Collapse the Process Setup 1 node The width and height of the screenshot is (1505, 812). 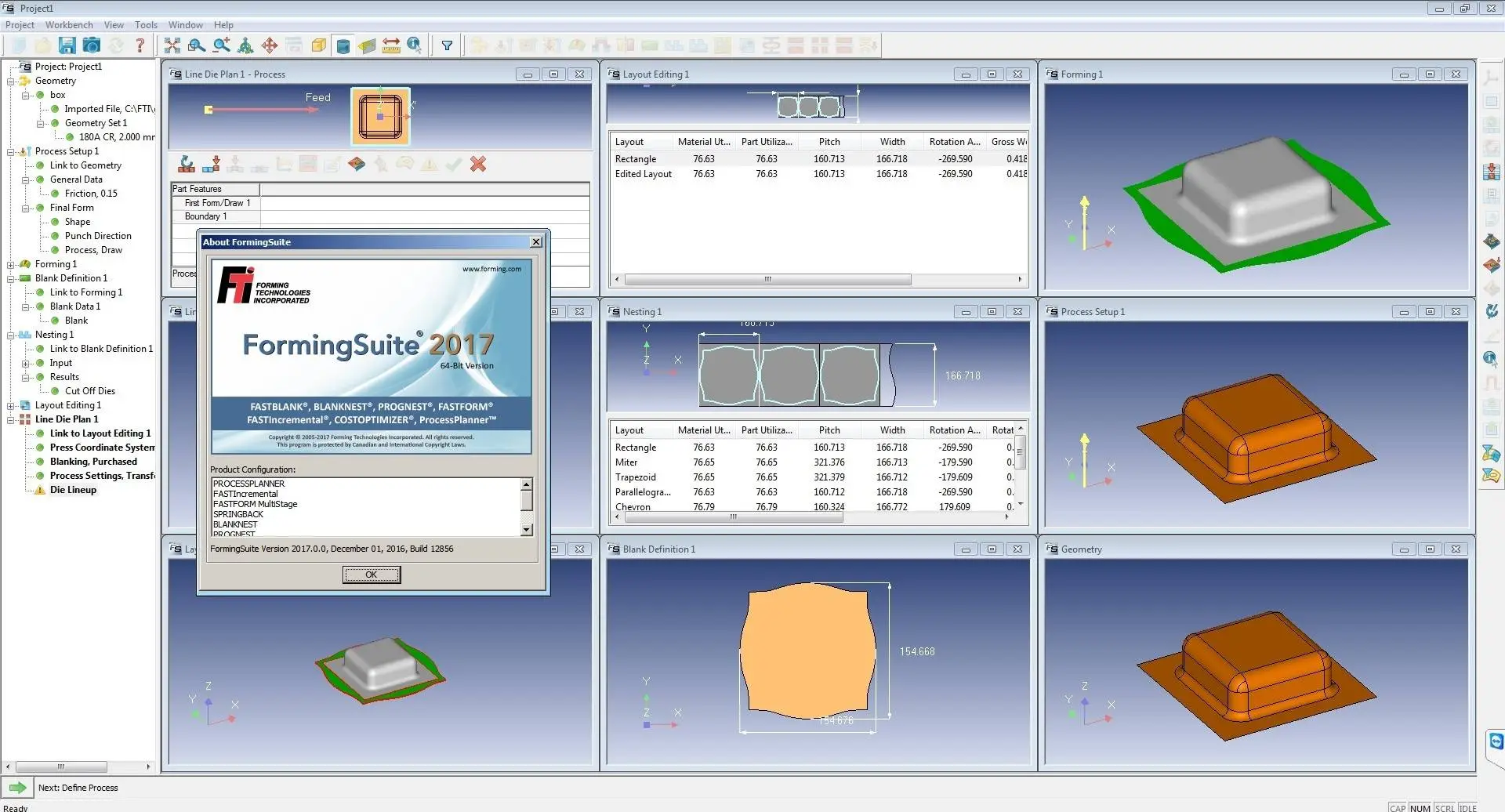[x=11, y=151]
